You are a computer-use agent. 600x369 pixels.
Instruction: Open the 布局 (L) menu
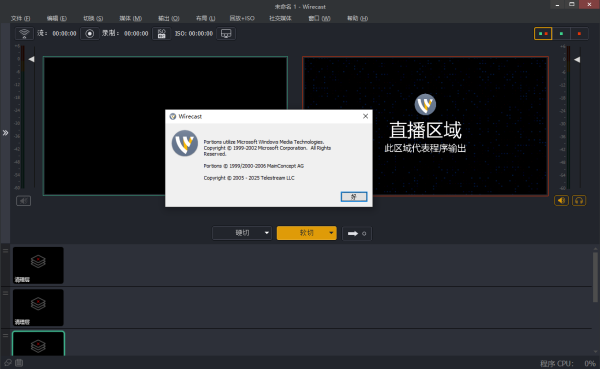pos(205,18)
